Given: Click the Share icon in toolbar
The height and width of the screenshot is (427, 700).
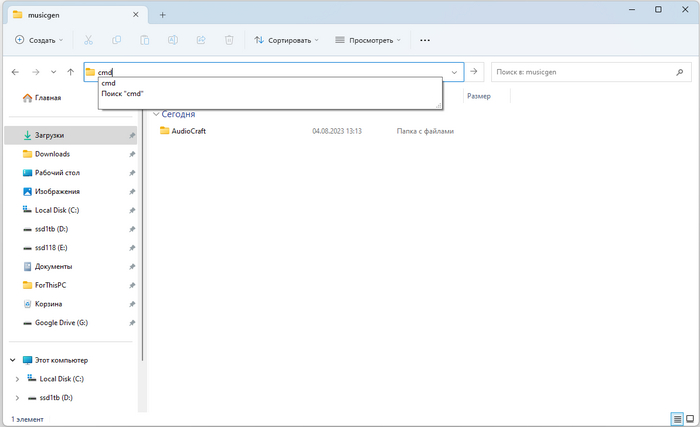Looking at the screenshot, I should [x=201, y=40].
